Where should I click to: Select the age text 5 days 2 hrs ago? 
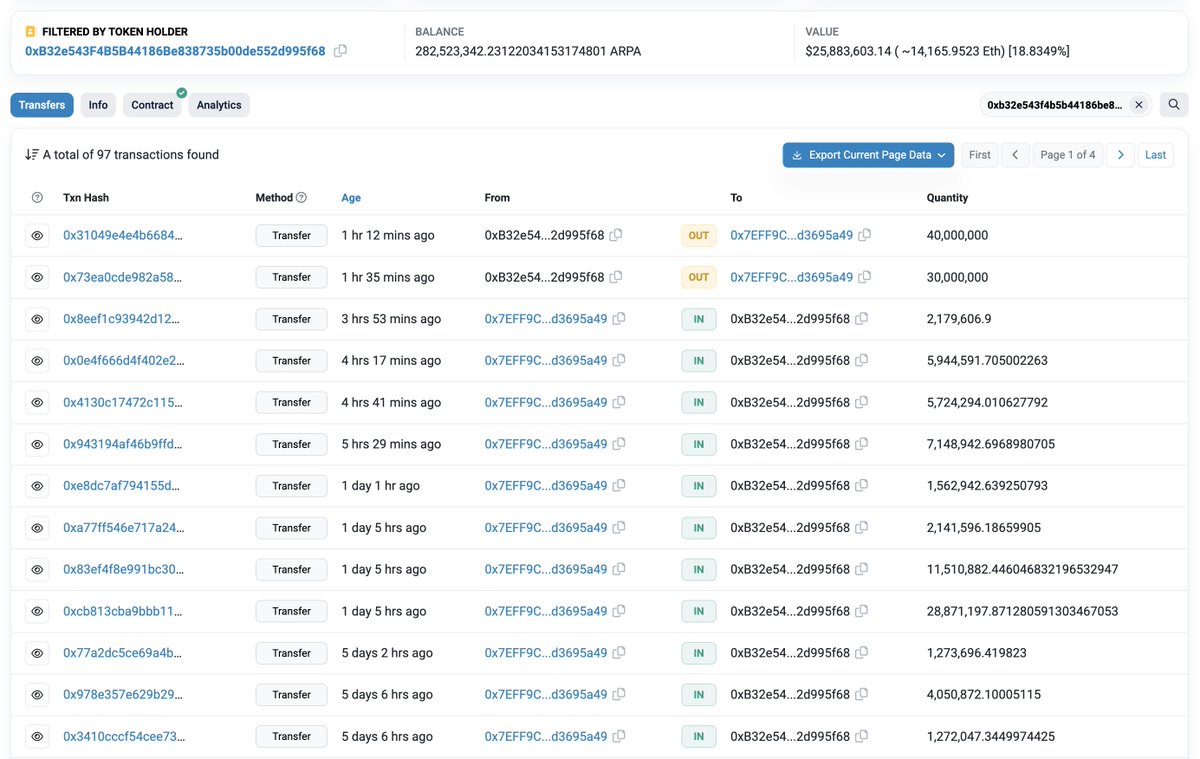(x=387, y=653)
